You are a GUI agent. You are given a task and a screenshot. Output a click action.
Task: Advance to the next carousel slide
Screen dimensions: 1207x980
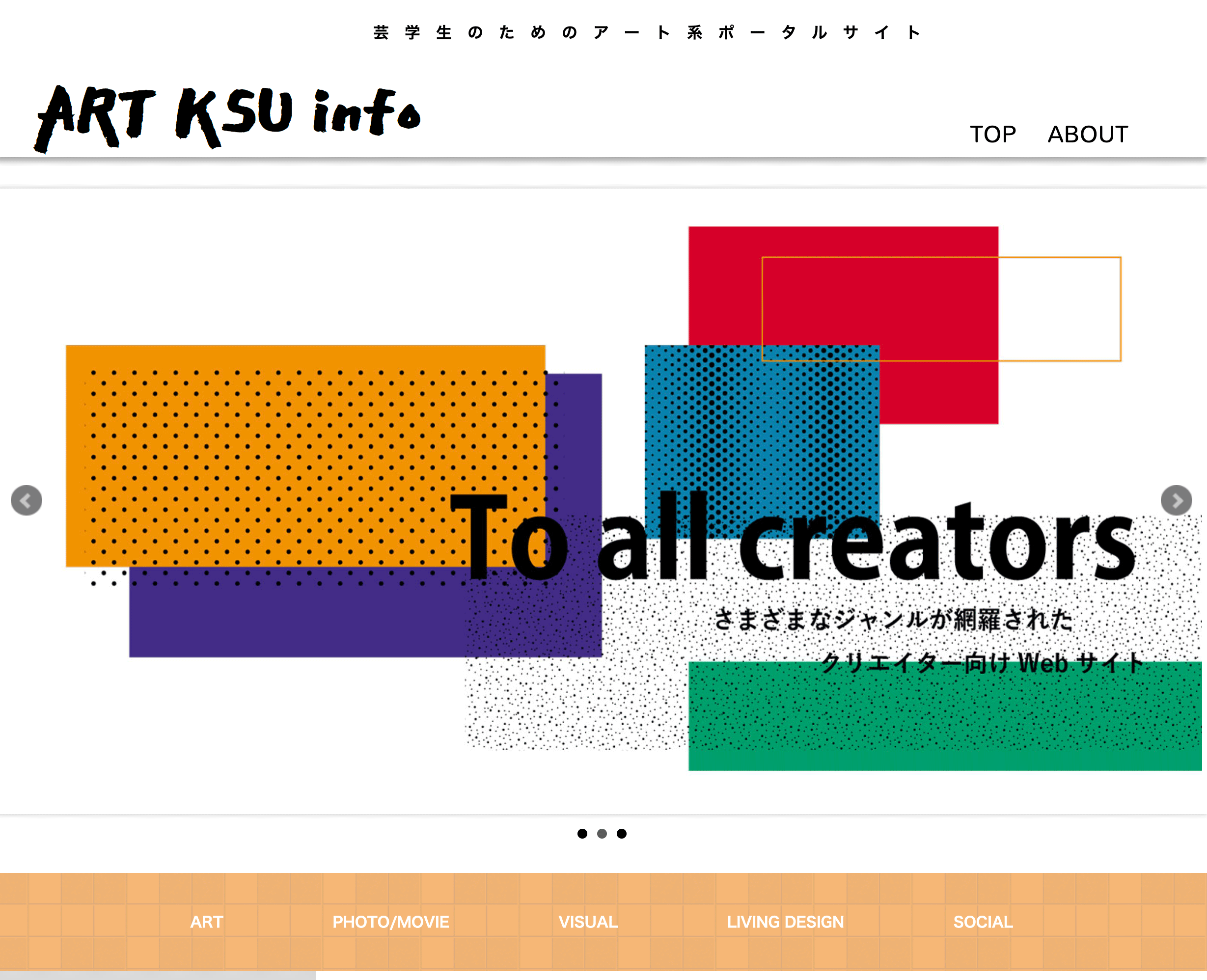pos(1176,500)
